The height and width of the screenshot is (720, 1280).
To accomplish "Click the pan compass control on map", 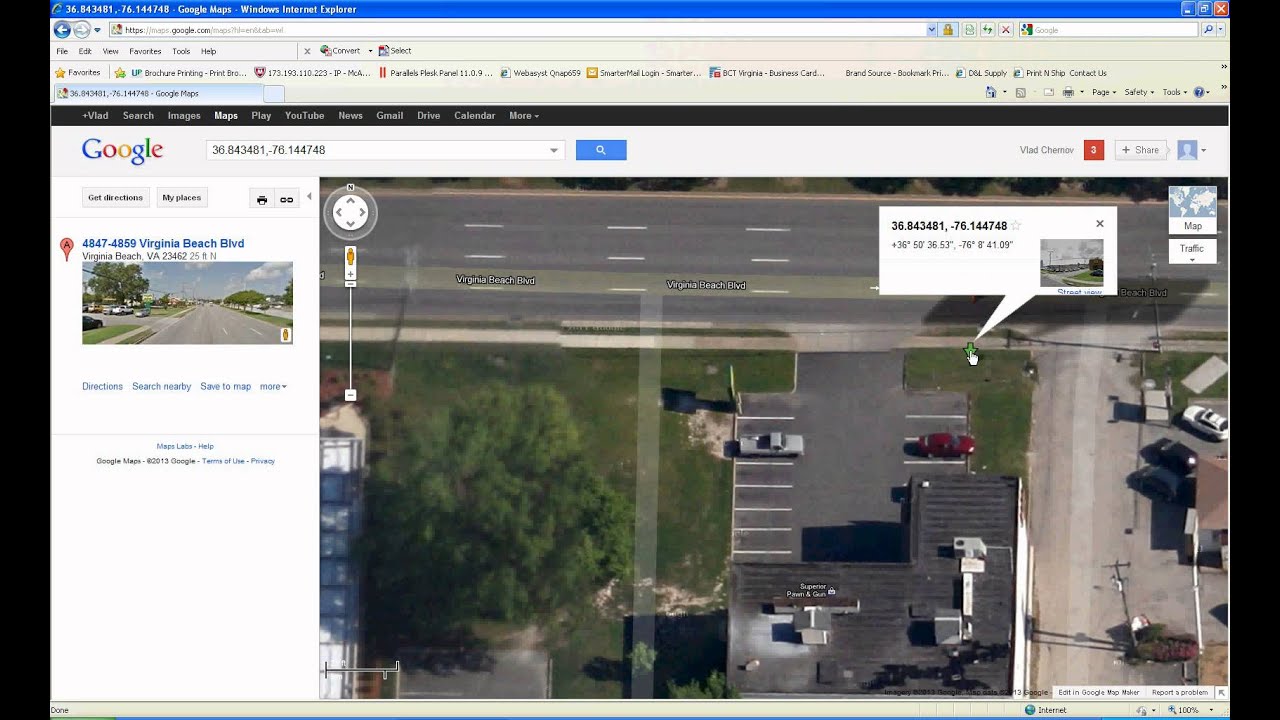I will coord(350,212).
